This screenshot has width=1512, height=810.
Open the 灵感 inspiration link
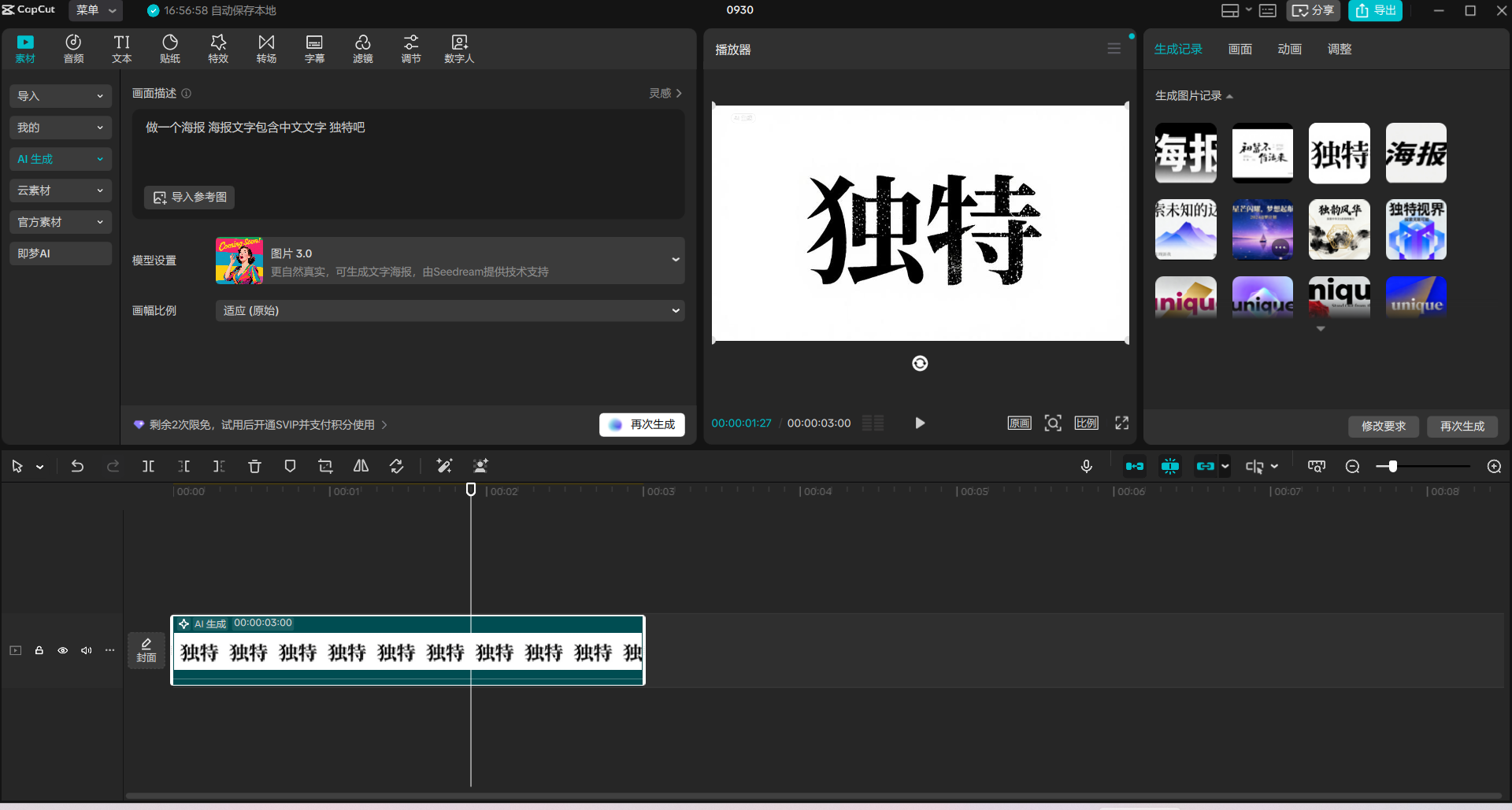[665, 93]
